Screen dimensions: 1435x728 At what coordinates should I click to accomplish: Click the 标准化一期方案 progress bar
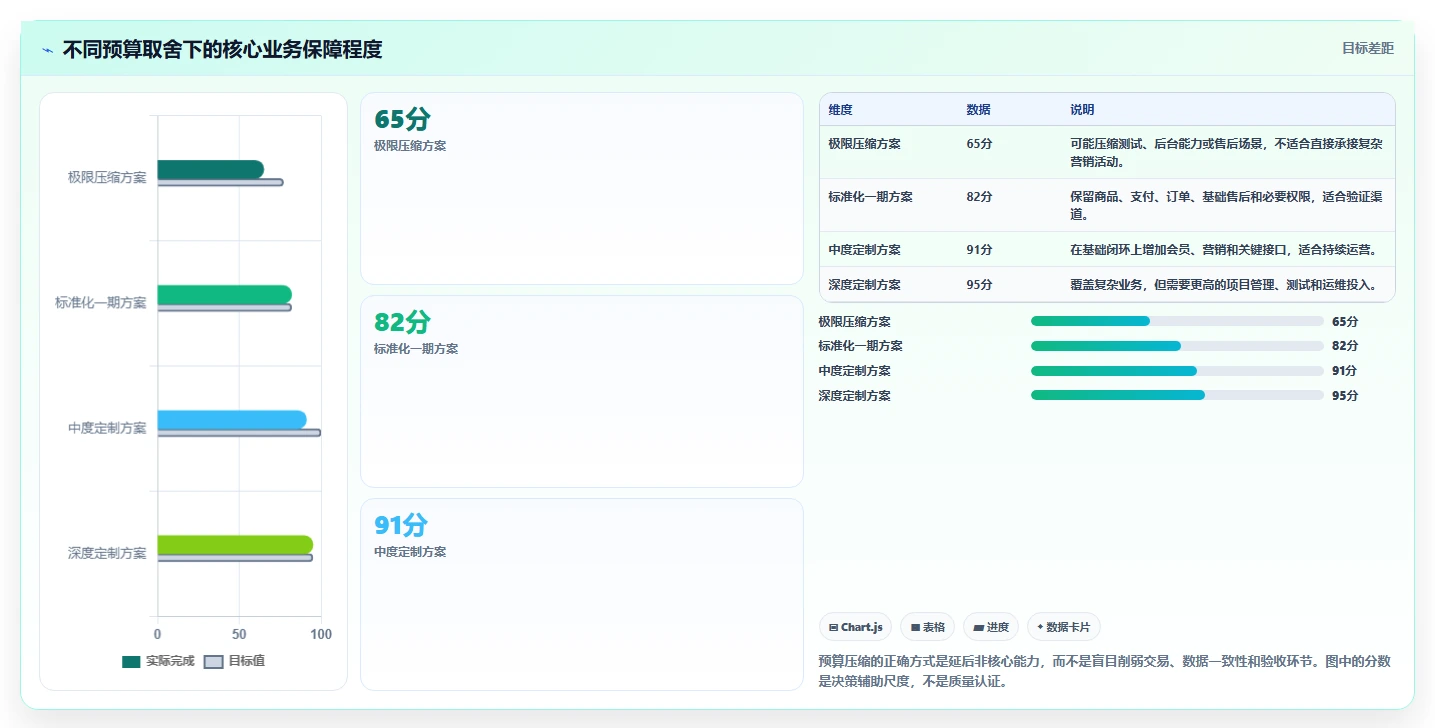1177,346
